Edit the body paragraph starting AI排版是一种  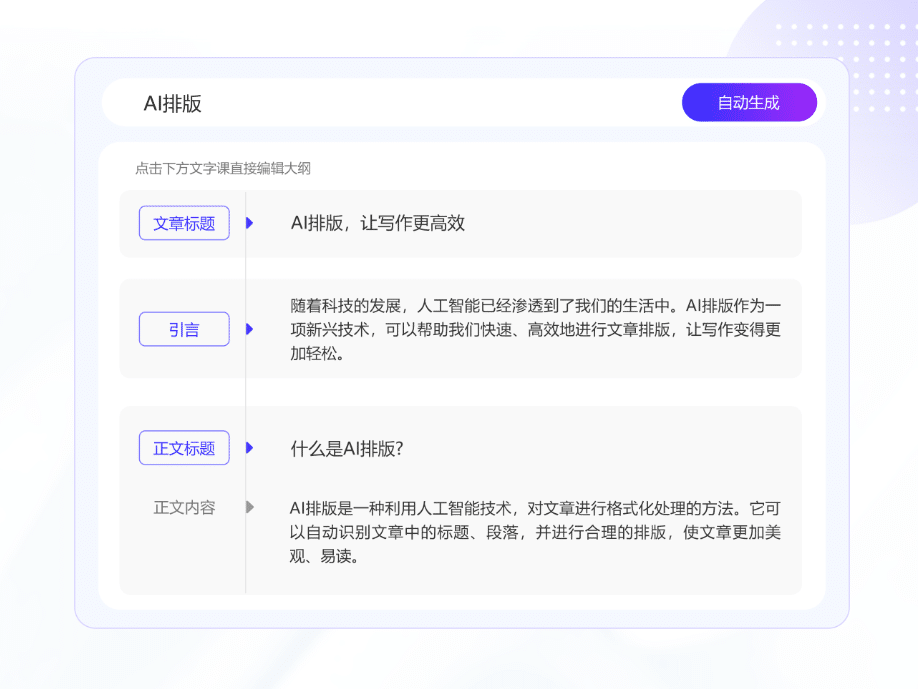point(535,532)
